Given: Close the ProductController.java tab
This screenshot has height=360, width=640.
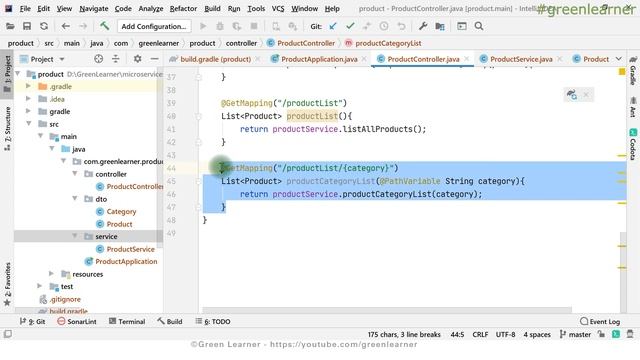Looking at the screenshot, I should (467, 59).
